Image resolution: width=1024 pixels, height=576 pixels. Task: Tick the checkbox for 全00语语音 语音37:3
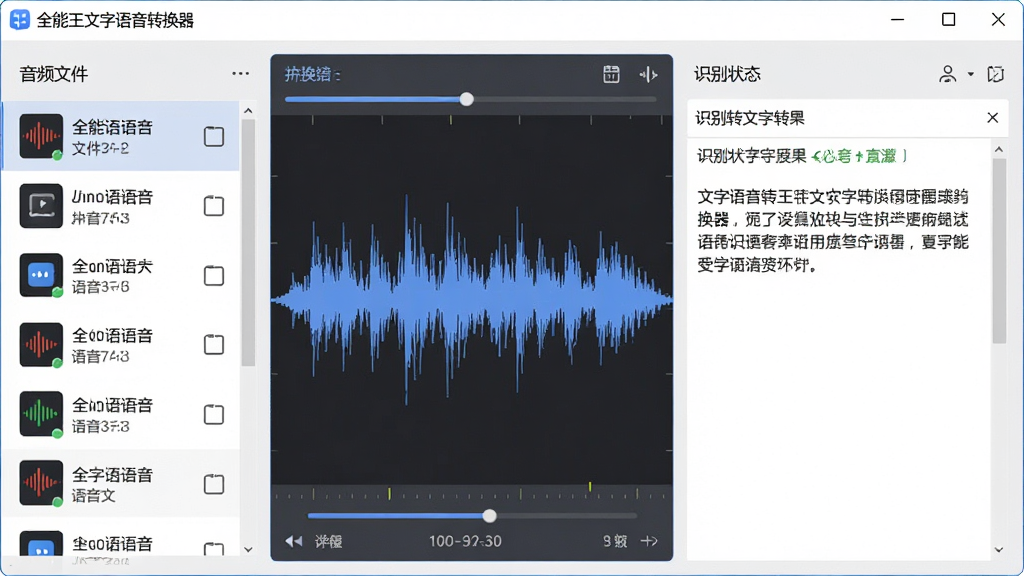tap(214, 414)
